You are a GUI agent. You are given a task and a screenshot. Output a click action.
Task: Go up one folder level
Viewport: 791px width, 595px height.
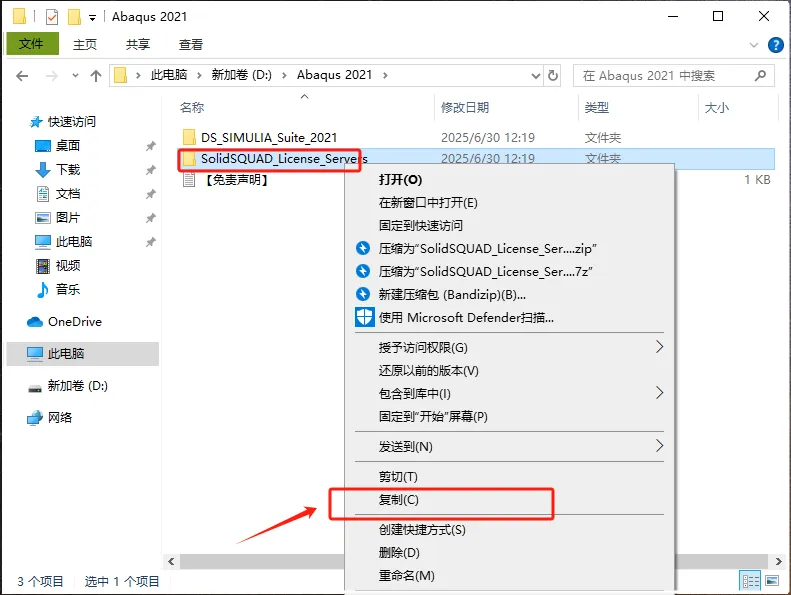click(95, 76)
